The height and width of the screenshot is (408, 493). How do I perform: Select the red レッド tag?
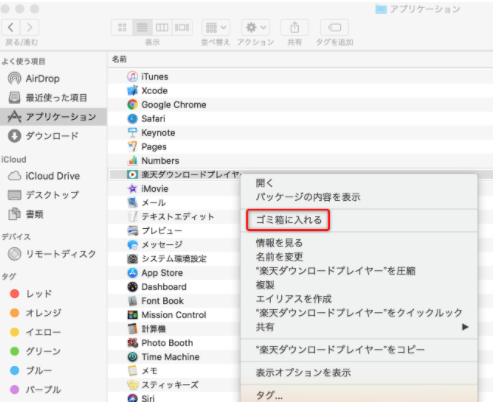(31, 294)
